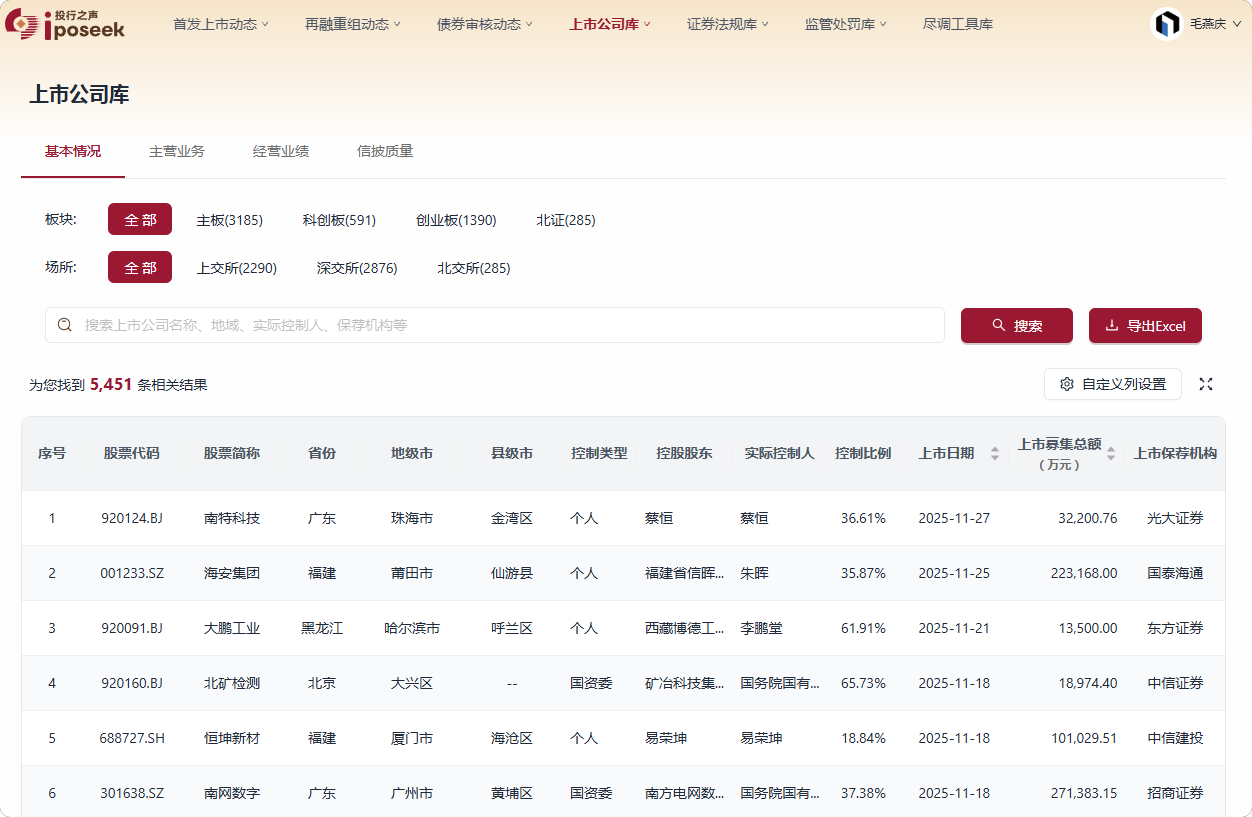This screenshot has height=817, width=1252.
Task: Select the 创业板(1390) board filter
Action: [456, 220]
